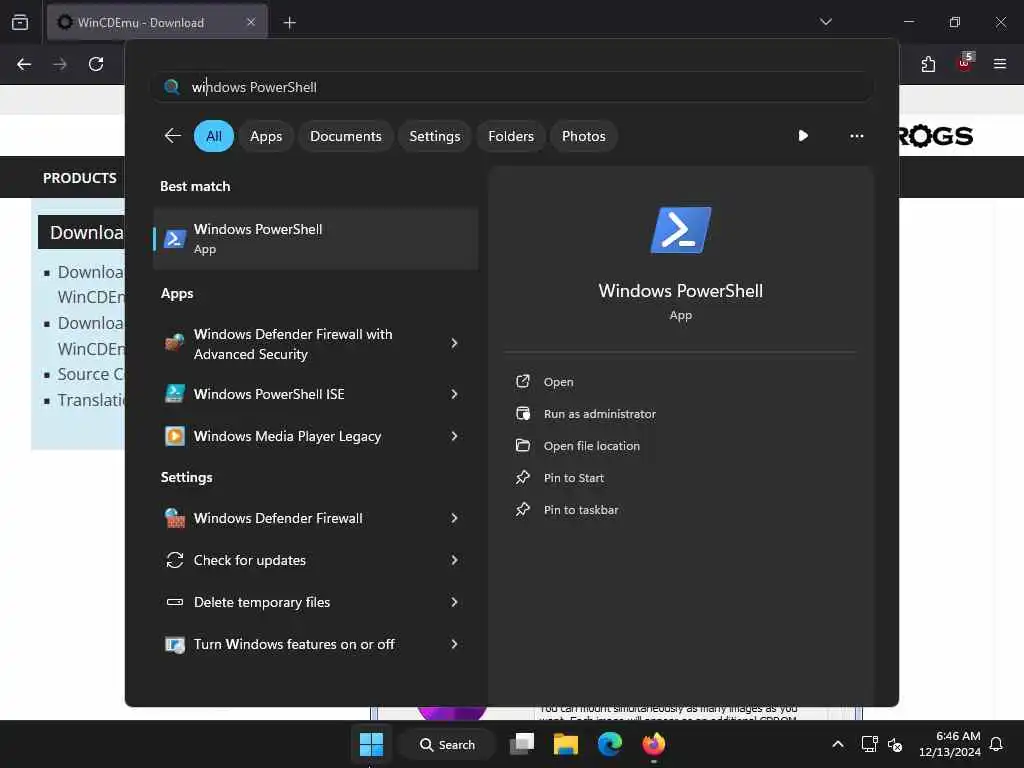This screenshot has width=1024, height=768.
Task: Expand Windows Defender Firewall Advanced Security chevron
Action: (455, 344)
